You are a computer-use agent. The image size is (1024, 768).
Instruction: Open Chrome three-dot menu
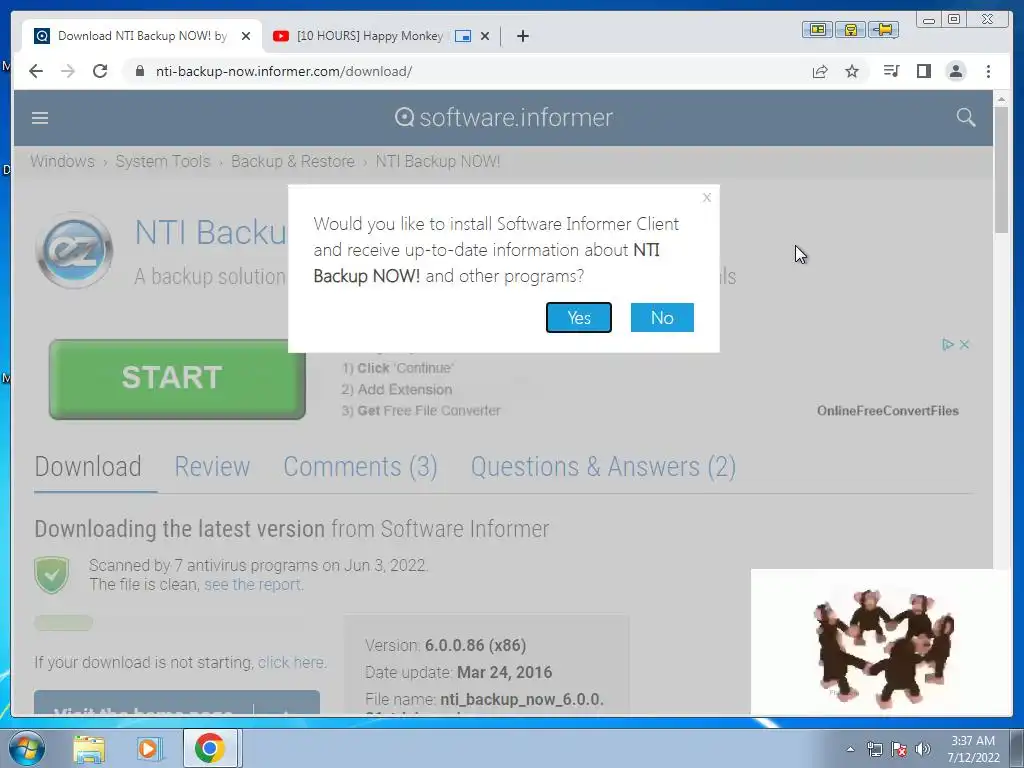click(988, 71)
